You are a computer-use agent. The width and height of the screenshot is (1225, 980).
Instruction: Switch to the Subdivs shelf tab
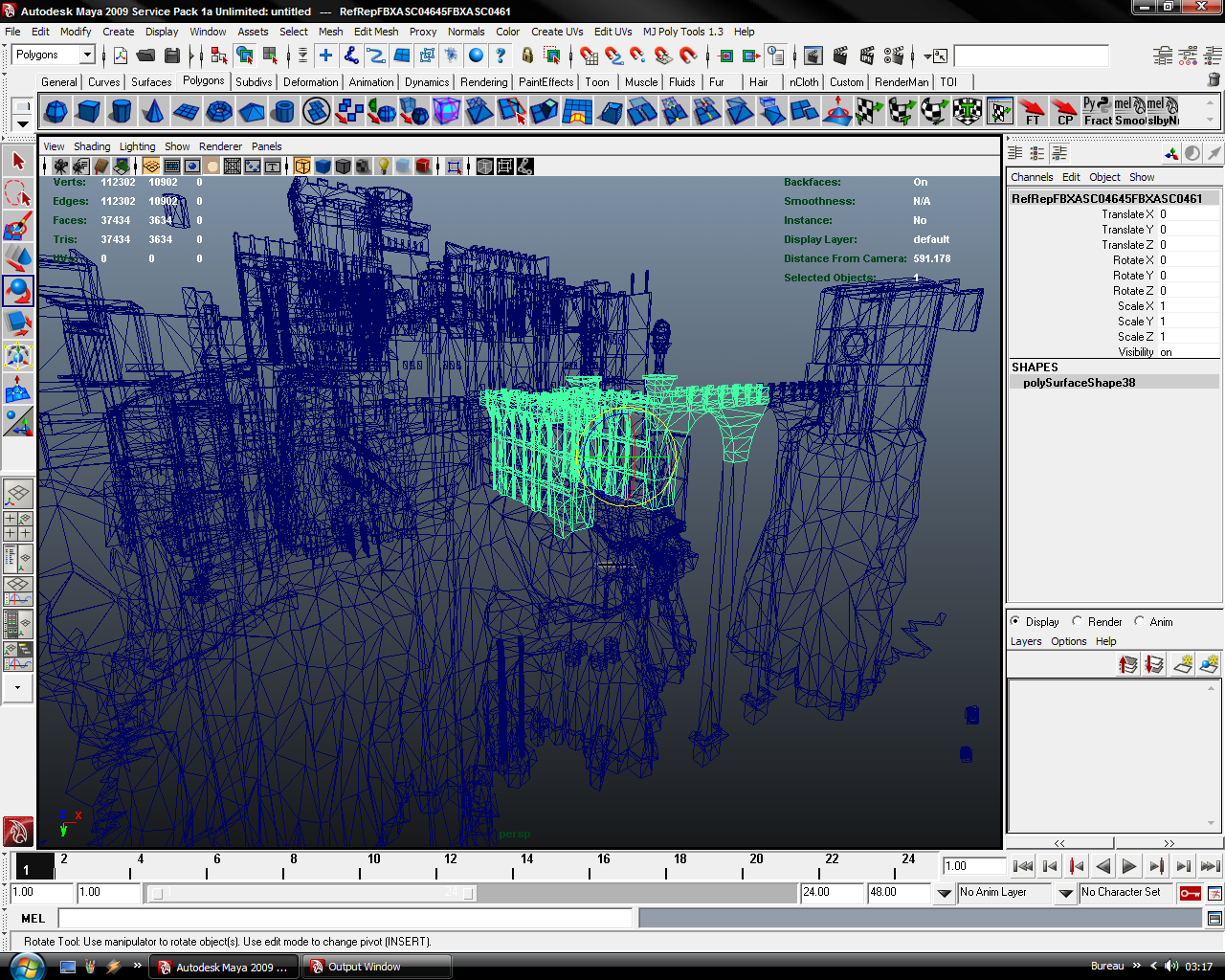pyautogui.click(x=254, y=82)
